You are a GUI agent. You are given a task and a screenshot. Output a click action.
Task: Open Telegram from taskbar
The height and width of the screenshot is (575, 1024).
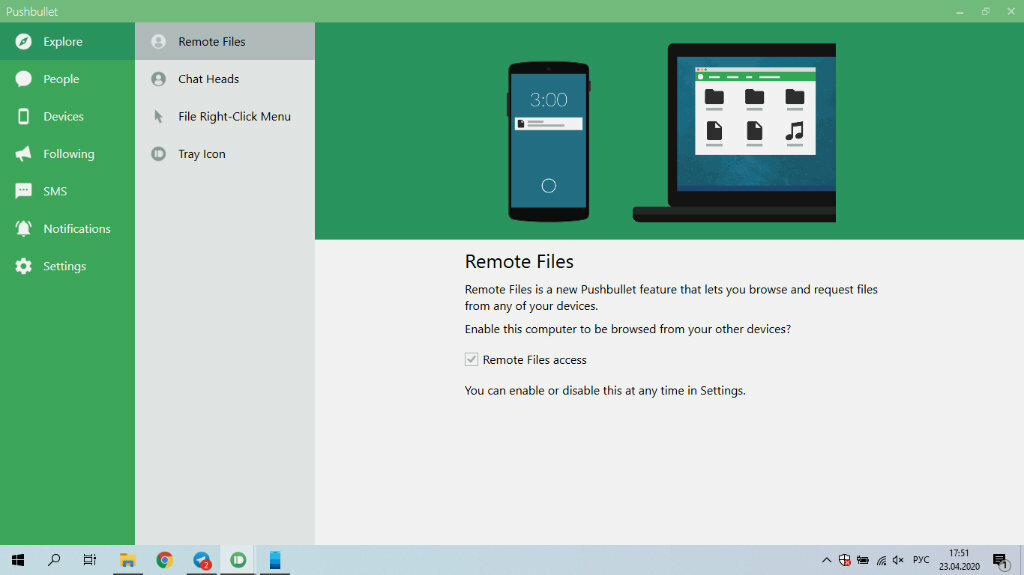[x=202, y=560]
